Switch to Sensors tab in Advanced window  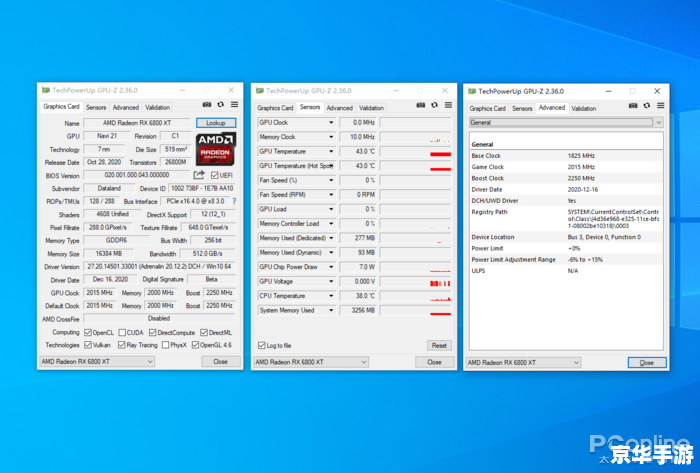point(522,108)
